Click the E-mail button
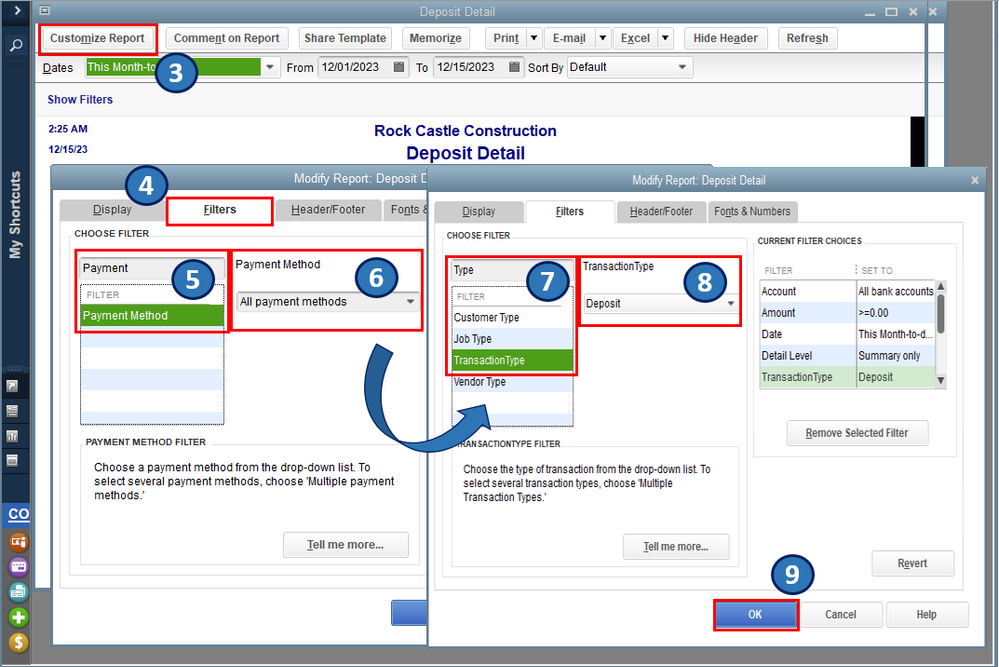 click(x=569, y=38)
